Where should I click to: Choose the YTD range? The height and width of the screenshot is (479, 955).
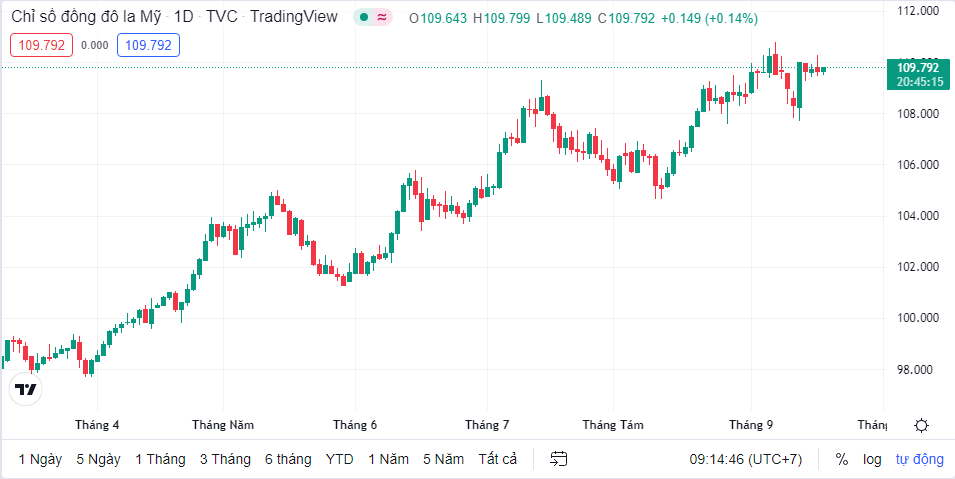[x=339, y=459]
